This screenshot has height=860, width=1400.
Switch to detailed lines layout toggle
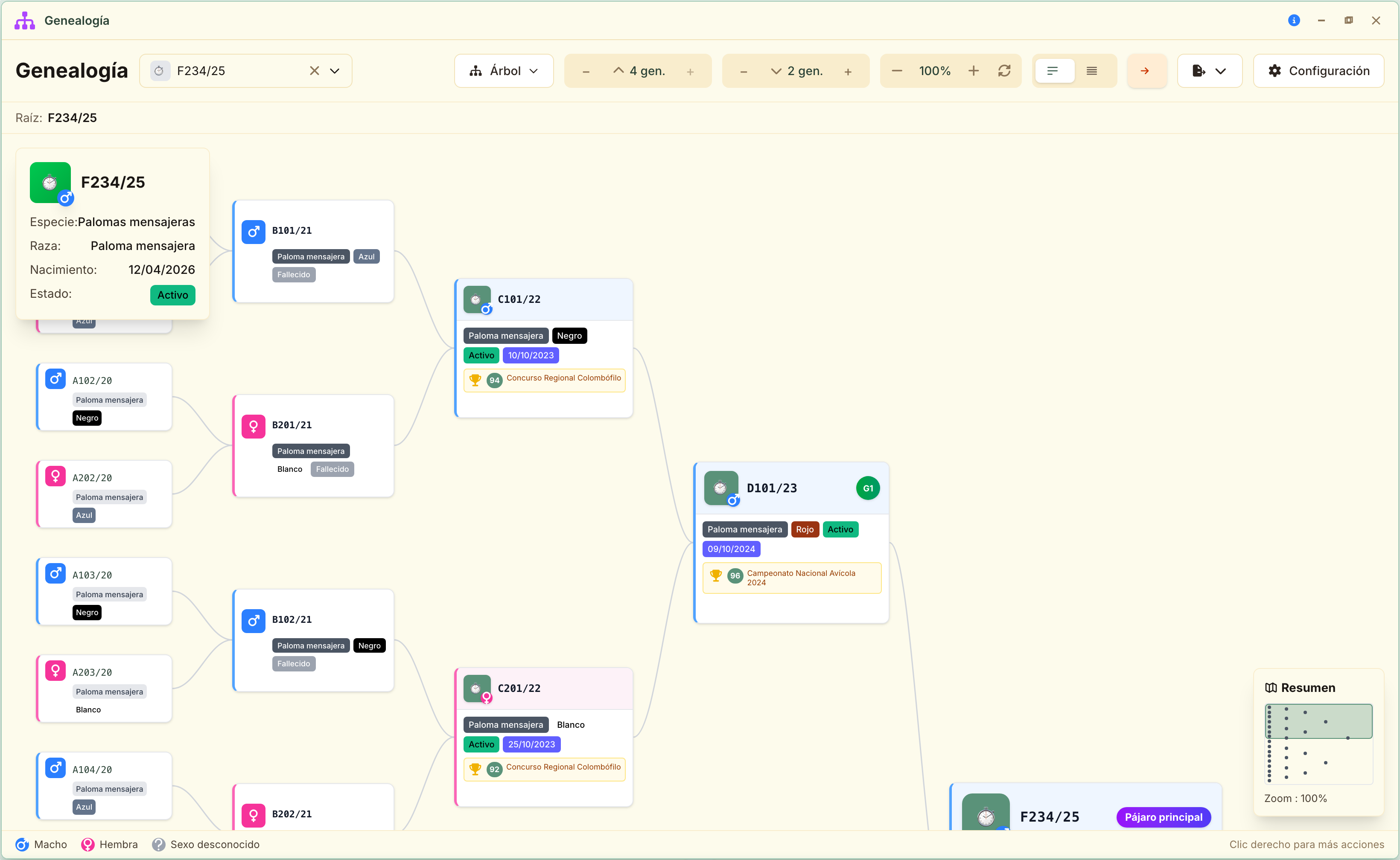(x=1091, y=70)
